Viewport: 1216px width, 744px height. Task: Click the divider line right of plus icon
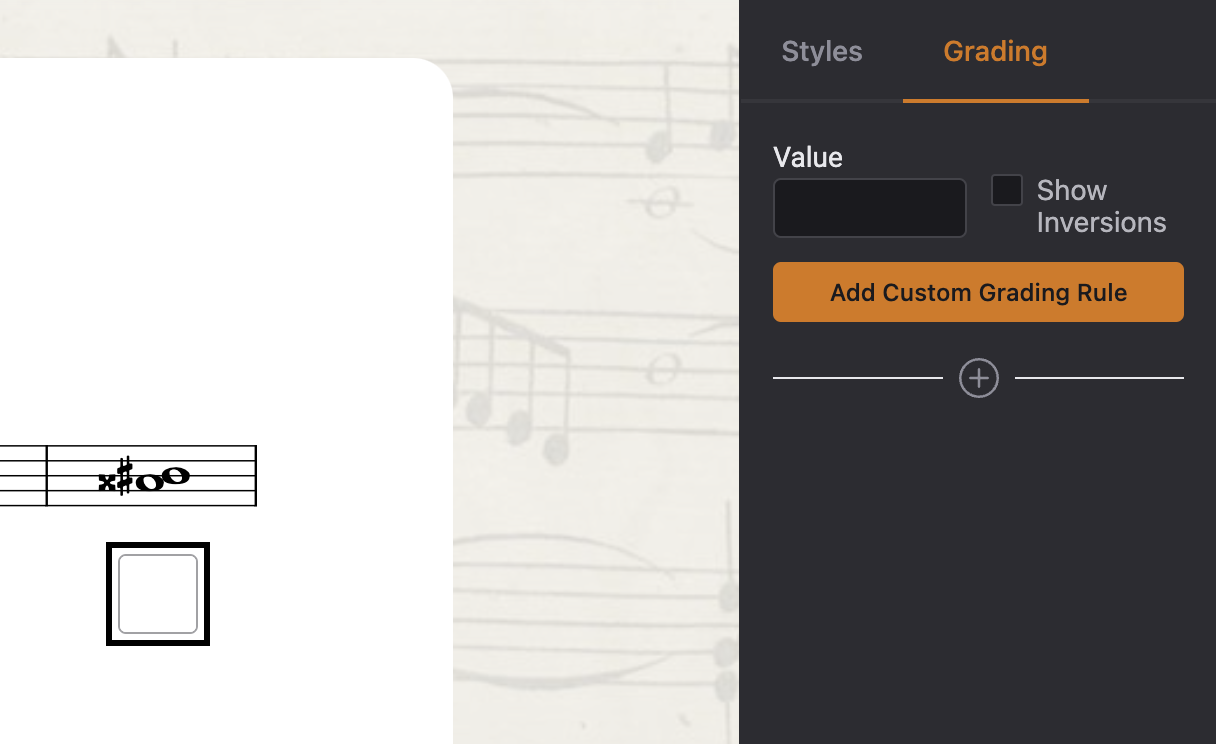[1099, 378]
